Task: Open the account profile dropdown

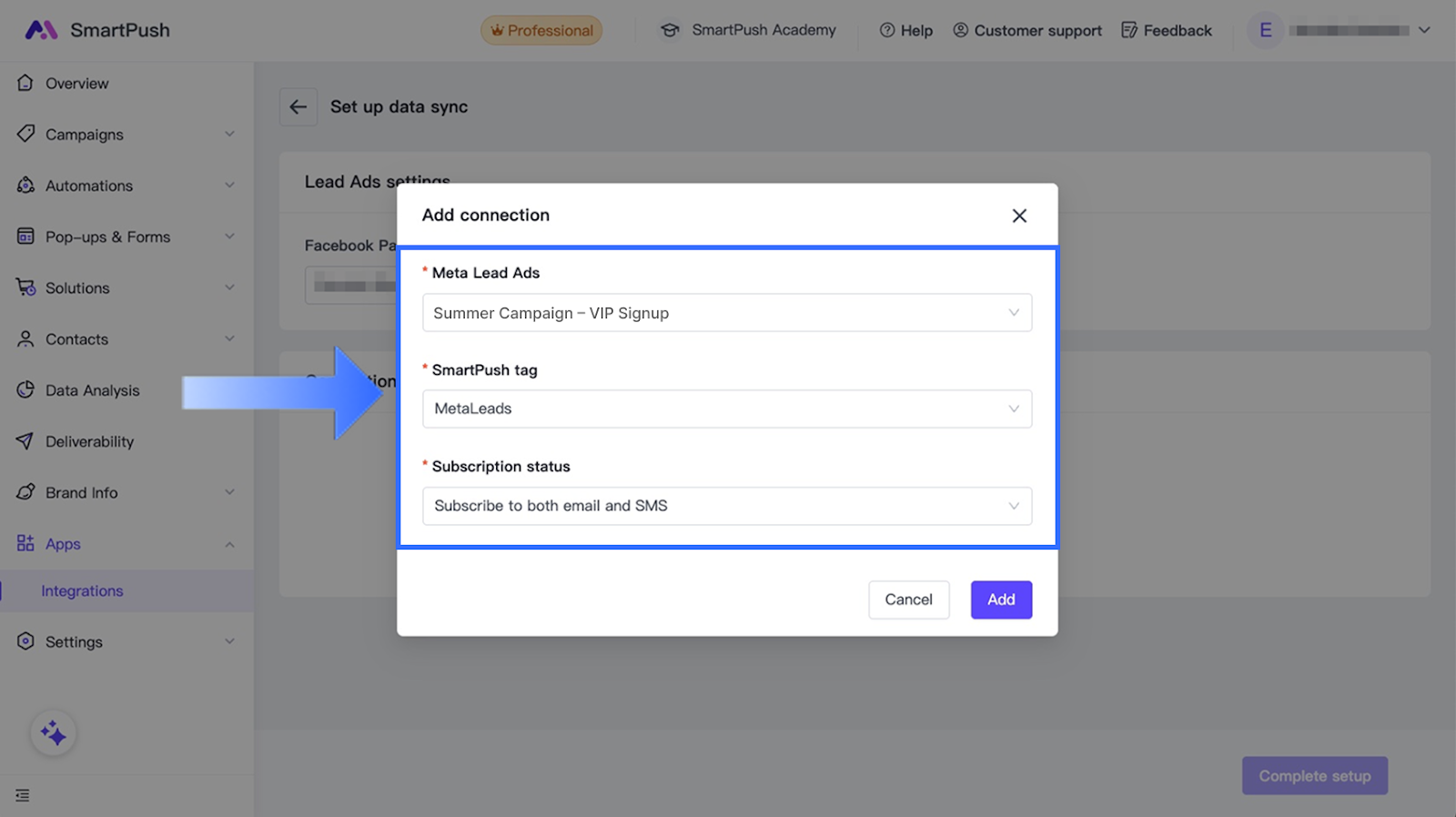Action: point(1423,30)
